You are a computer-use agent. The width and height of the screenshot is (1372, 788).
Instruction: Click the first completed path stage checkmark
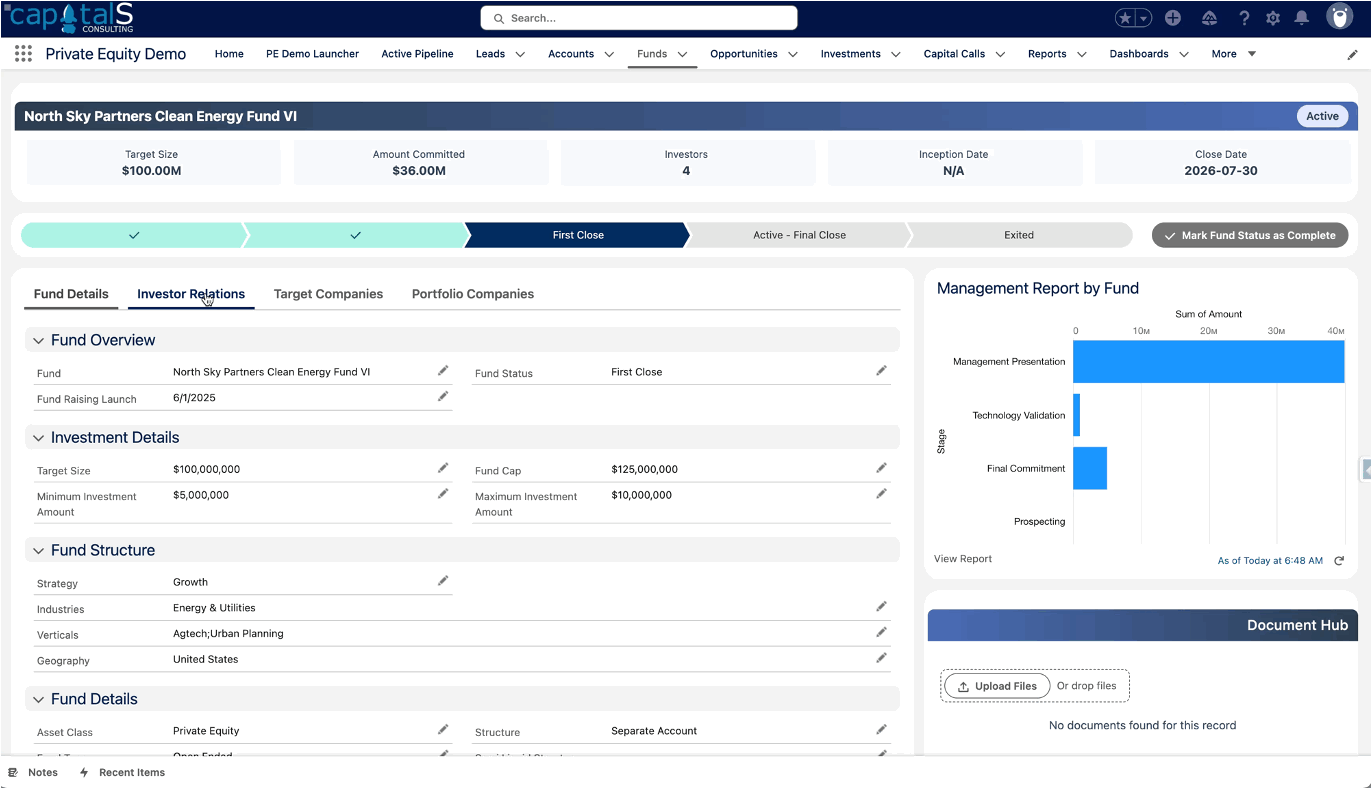134,235
